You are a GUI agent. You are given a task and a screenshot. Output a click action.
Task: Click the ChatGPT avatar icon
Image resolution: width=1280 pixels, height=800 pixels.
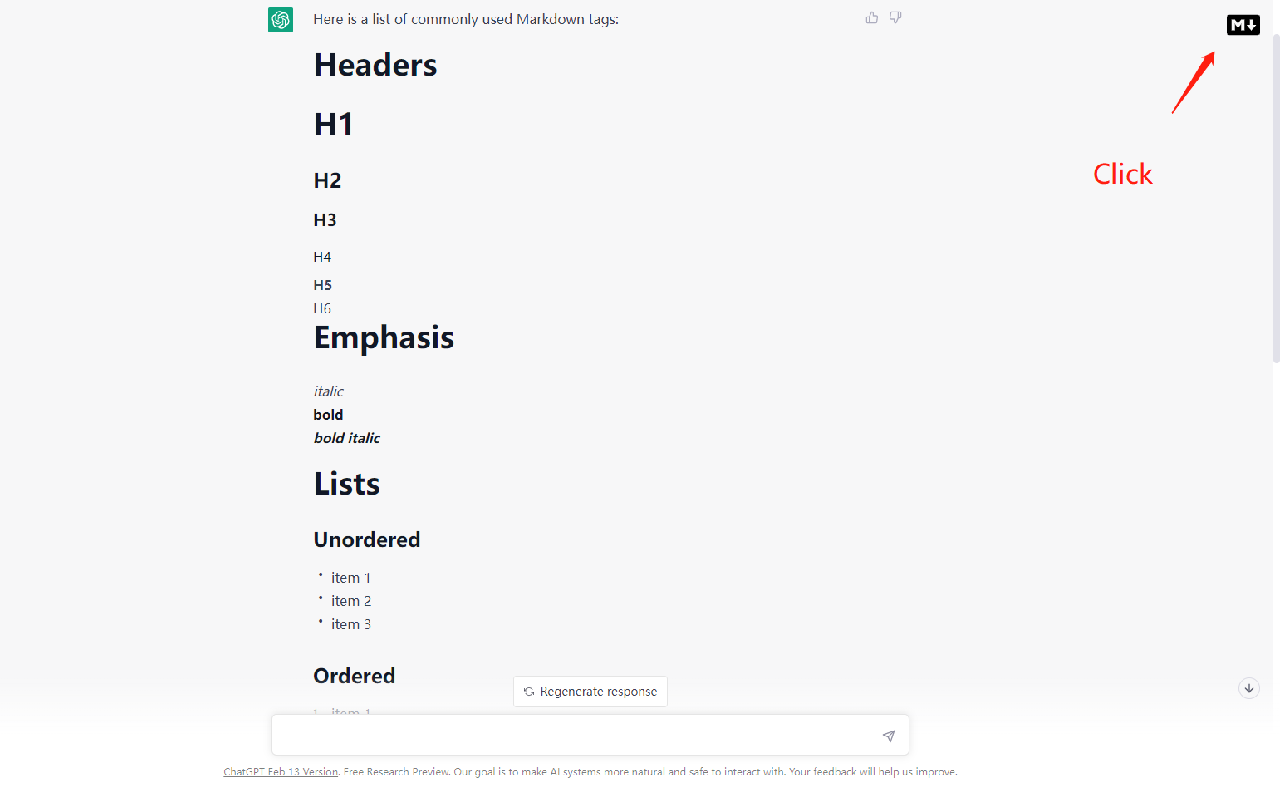coord(281,19)
